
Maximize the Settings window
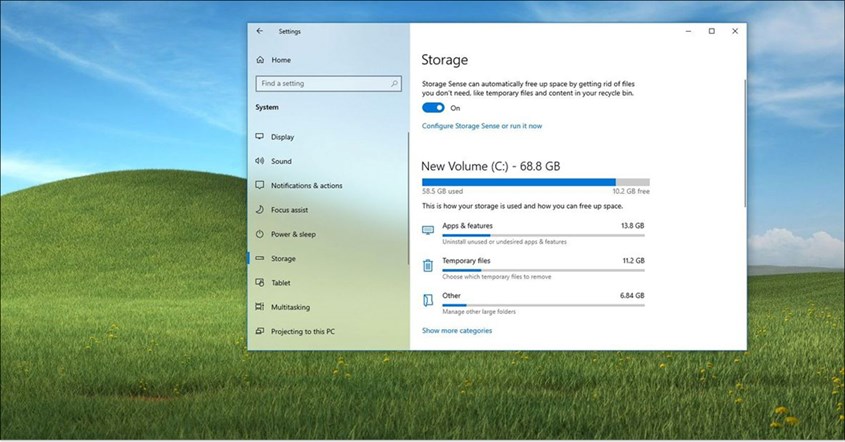coord(711,31)
